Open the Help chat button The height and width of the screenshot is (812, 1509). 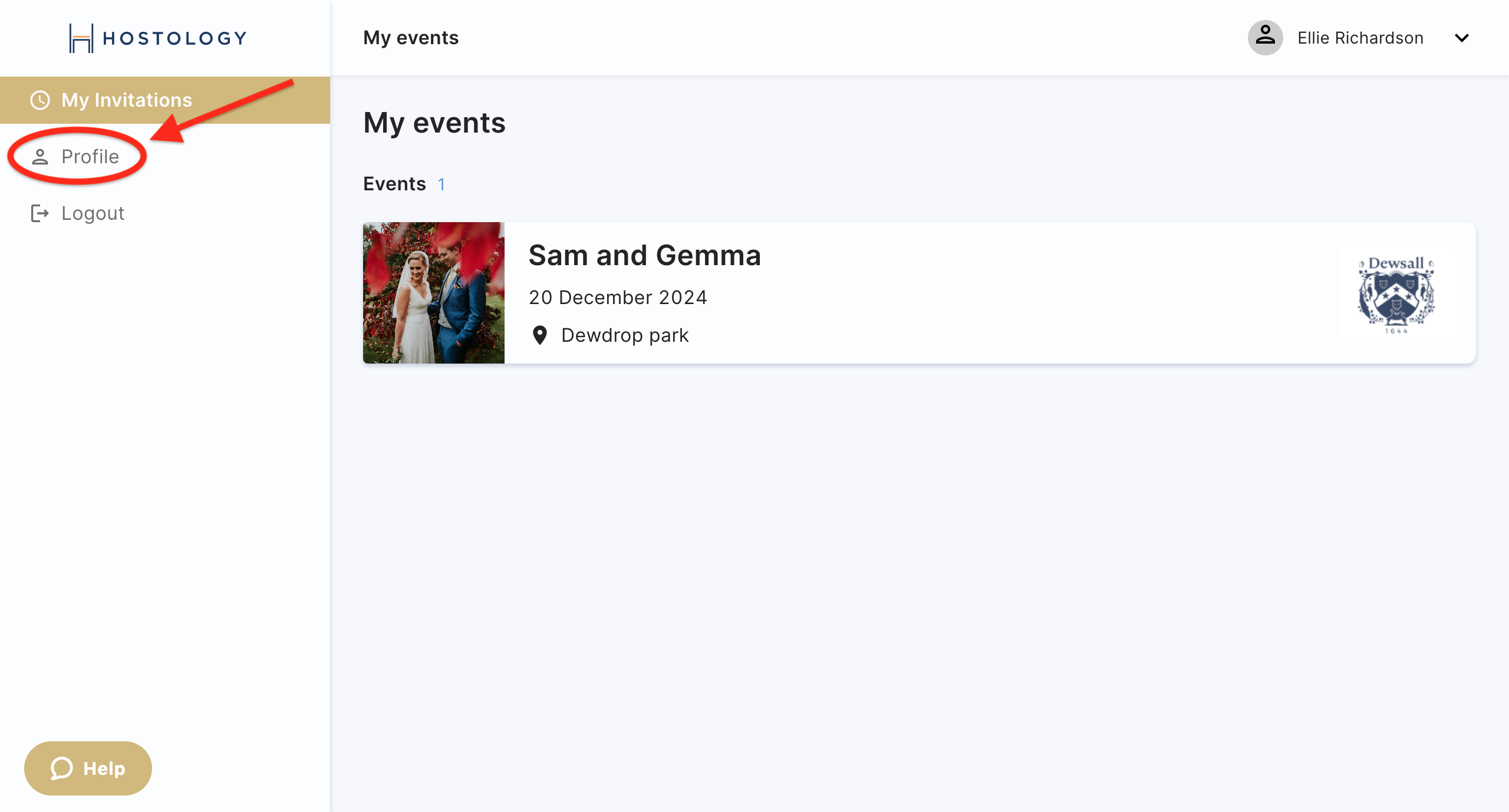tap(88, 768)
